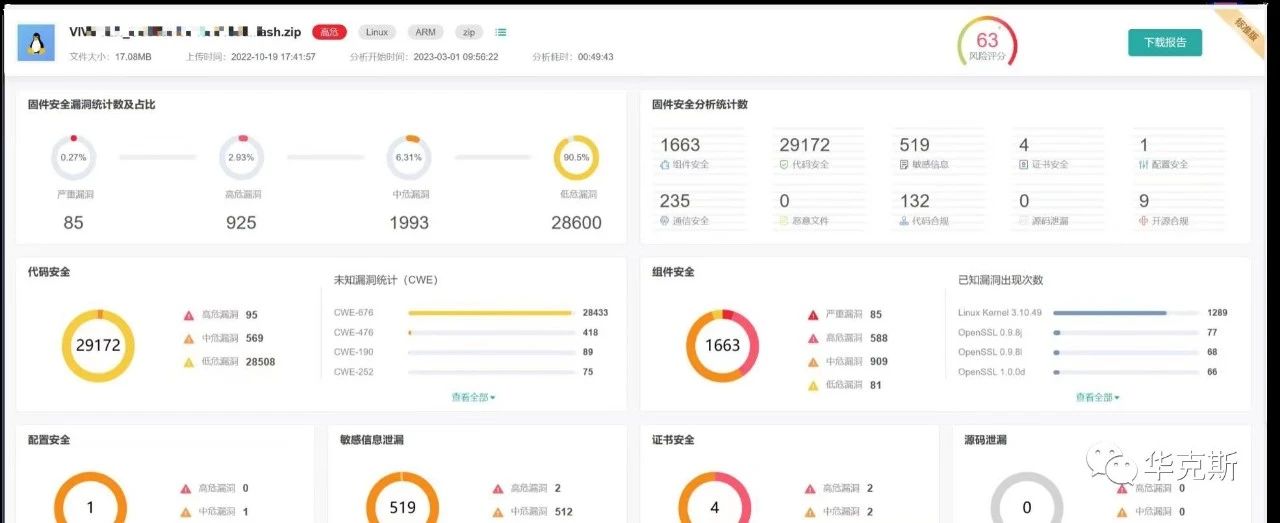The height and width of the screenshot is (523, 1280).
Task: Click the 通信安全 icon under 235
Action: (665, 221)
